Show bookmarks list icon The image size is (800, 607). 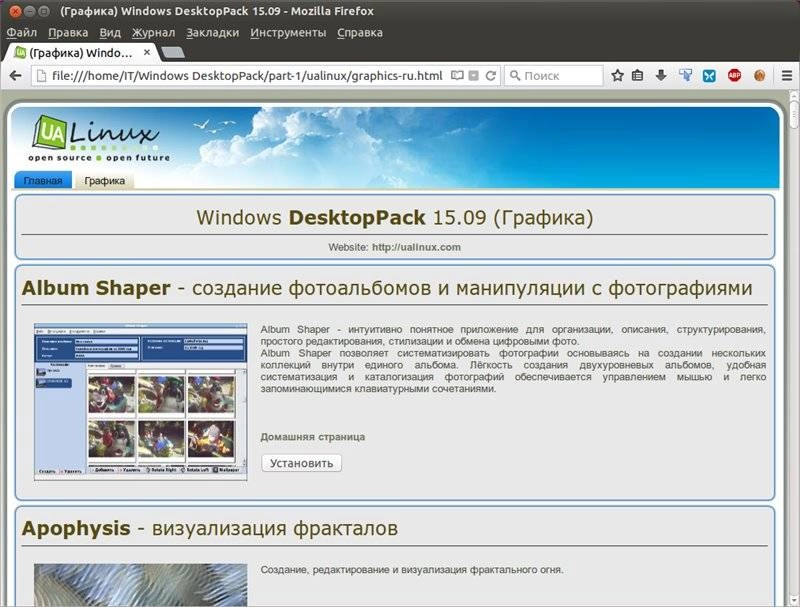[637, 76]
